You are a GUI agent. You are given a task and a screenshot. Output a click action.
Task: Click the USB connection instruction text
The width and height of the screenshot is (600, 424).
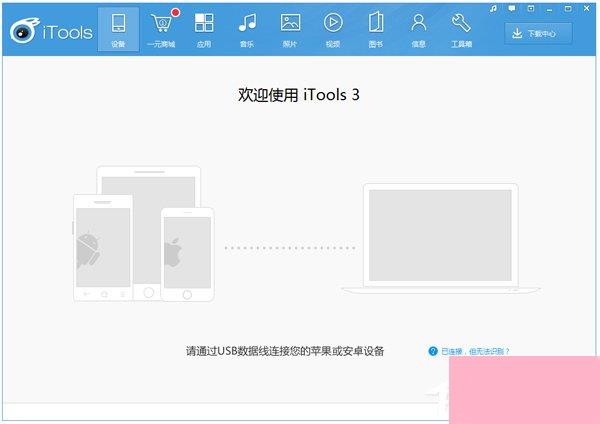tap(285, 351)
